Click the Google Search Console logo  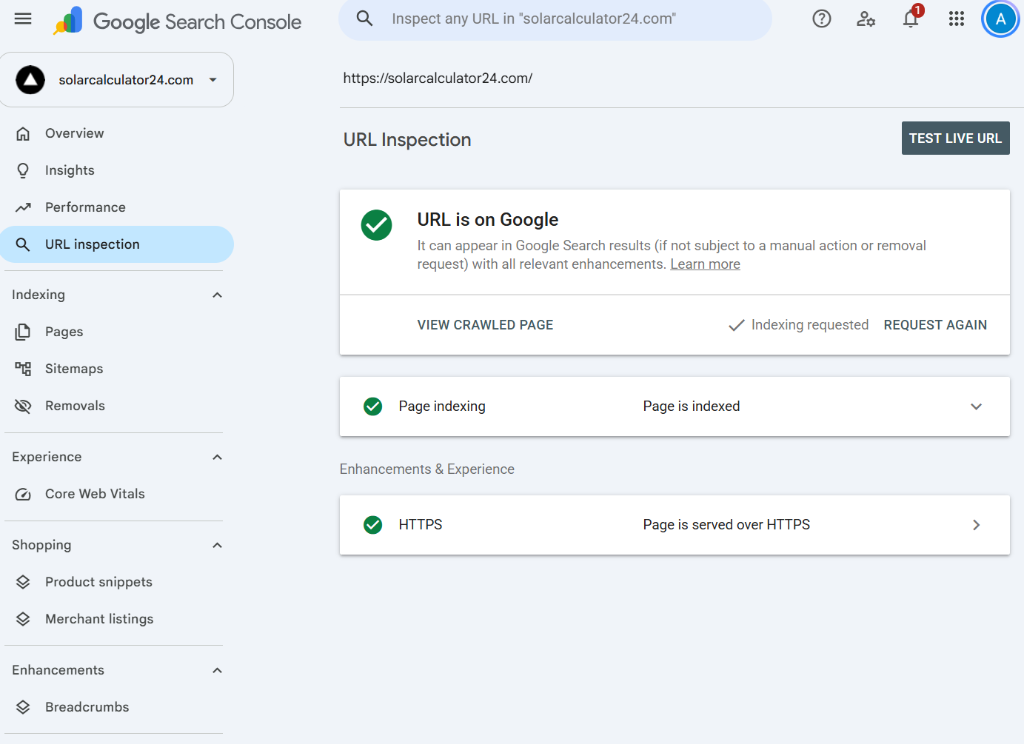[x=177, y=21]
